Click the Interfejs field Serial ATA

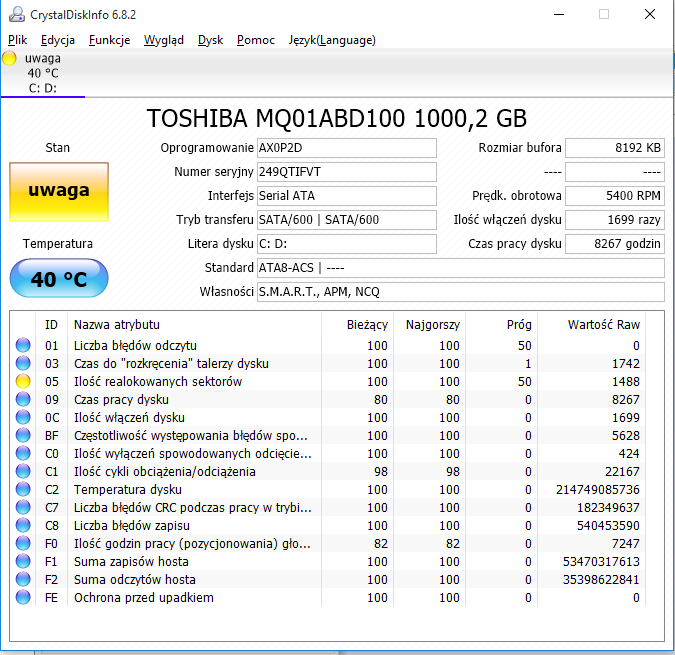(347, 196)
